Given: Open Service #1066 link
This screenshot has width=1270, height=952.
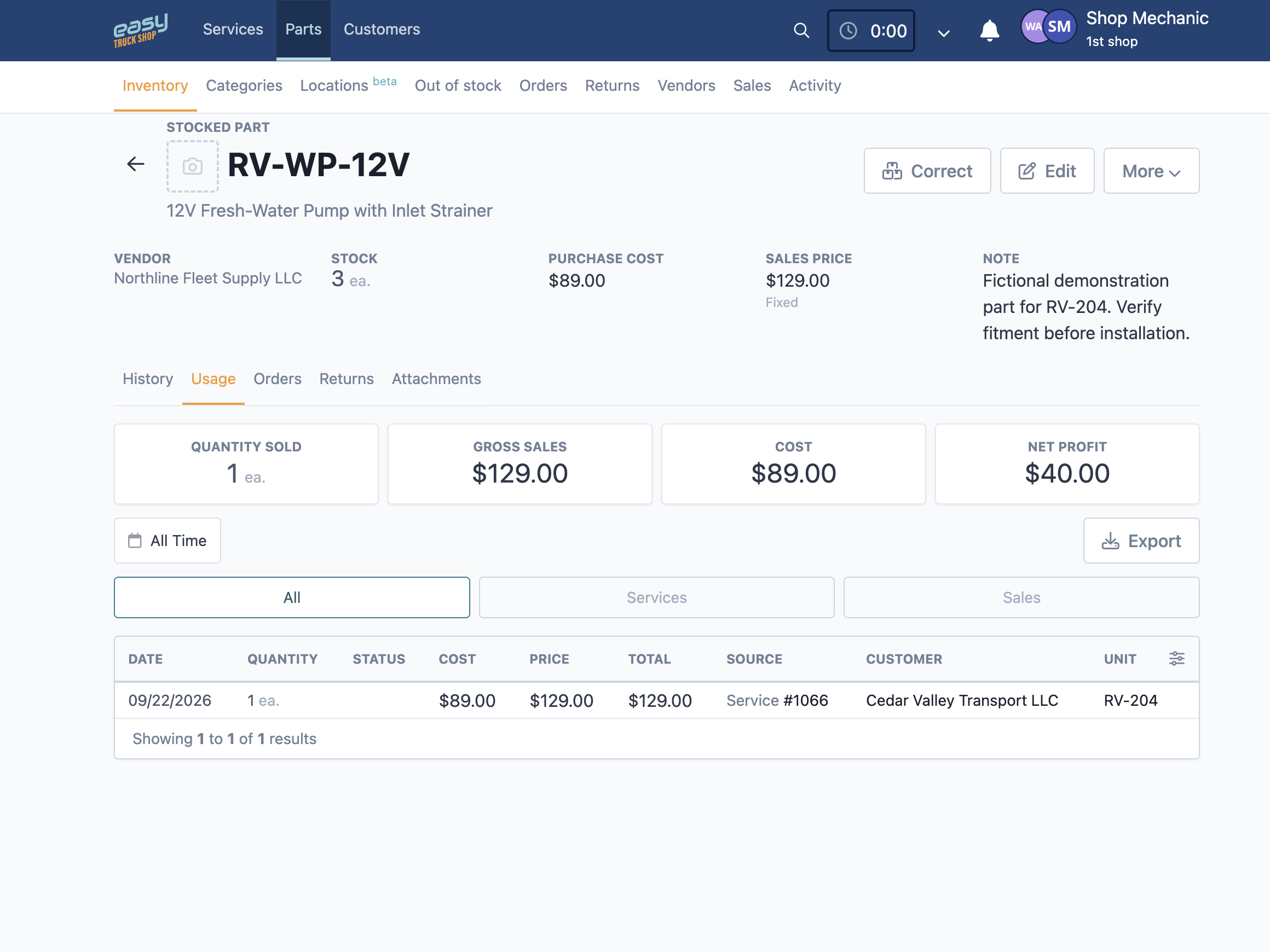Looking at the screenshot, I should pyautogui.click(x=777, y=701).
